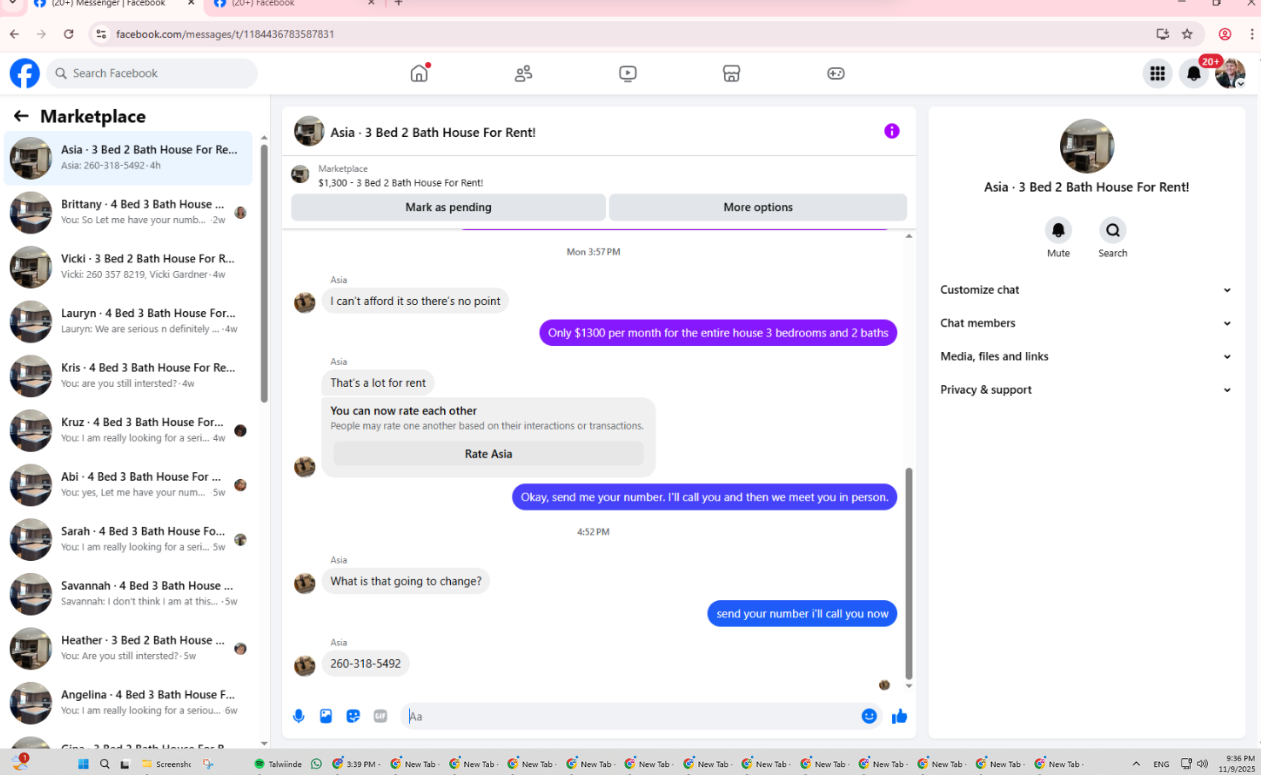Bookmark this page star icon
The width and height of the screenshot is (1261, 775).
pyautogui.click(x=1187, y=34)
